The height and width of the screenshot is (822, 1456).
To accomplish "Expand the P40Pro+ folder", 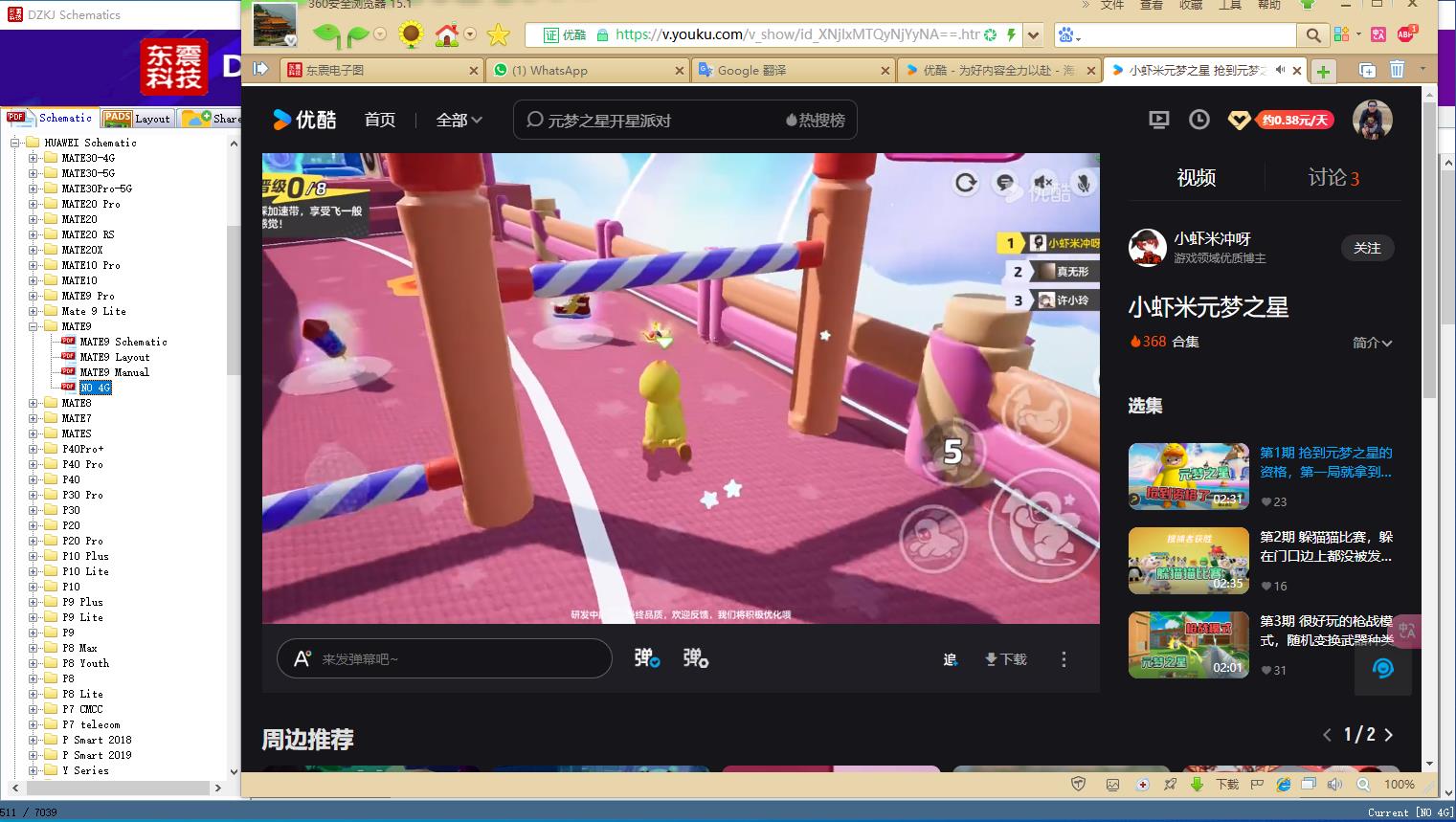I will tap(33, 449).
